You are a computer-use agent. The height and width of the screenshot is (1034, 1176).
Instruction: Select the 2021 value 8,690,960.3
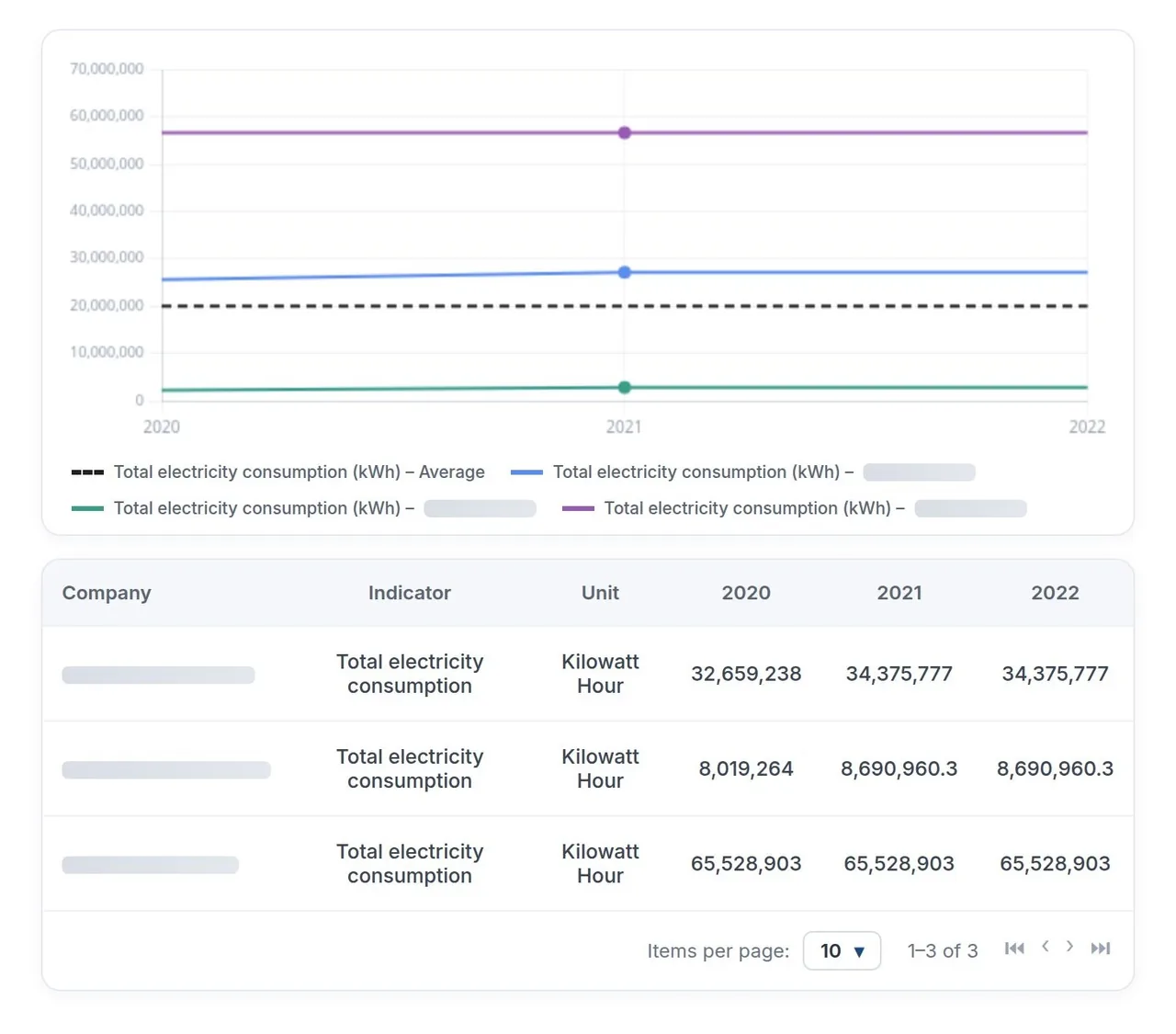click(x=899, y=769)
